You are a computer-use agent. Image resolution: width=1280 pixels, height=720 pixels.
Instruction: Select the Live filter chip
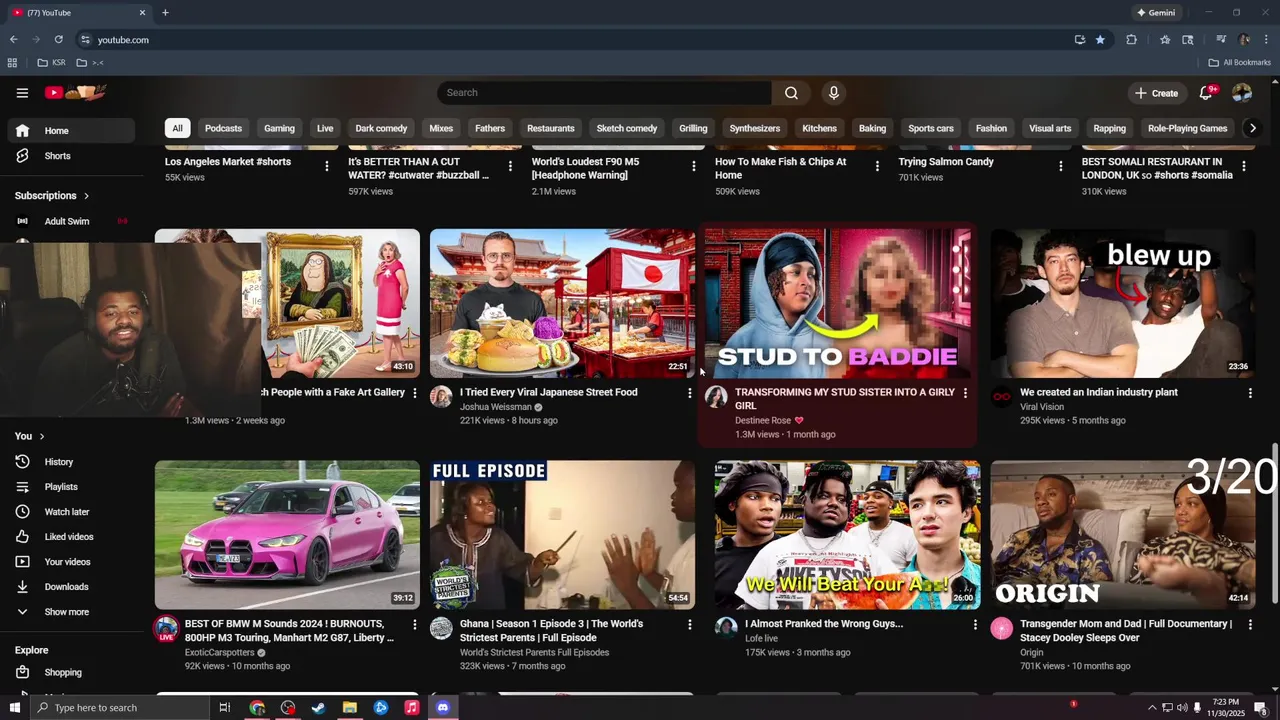325,128
